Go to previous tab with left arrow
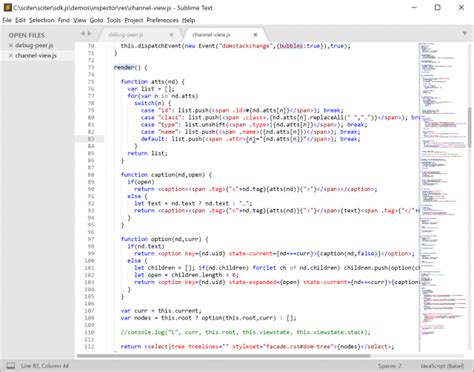 83,33
